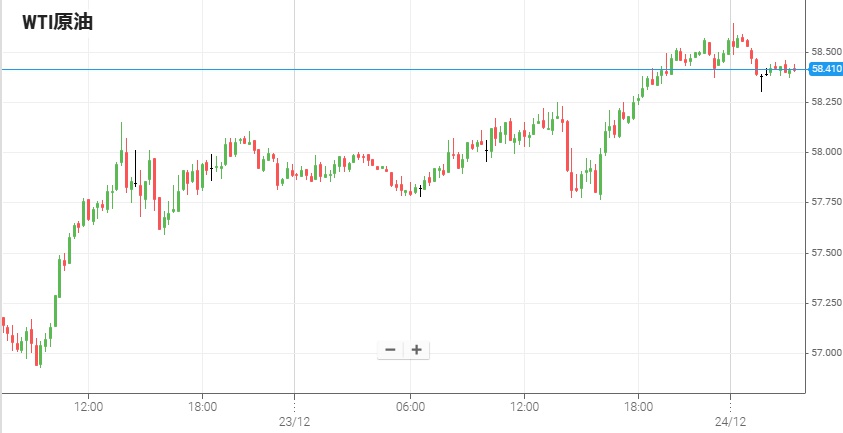Select the 06:00 time axis label
843x433 pixels.
(x=411, y=406)
